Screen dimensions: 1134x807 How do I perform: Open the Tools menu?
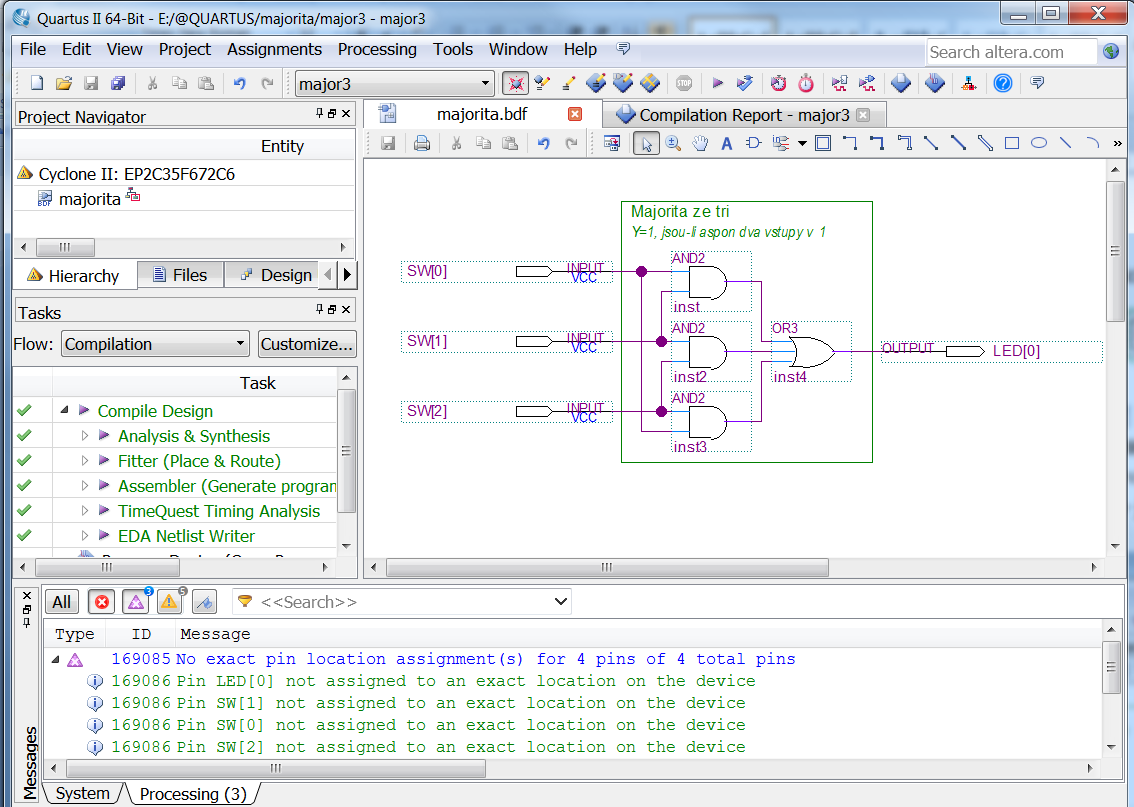coord(453,49)
